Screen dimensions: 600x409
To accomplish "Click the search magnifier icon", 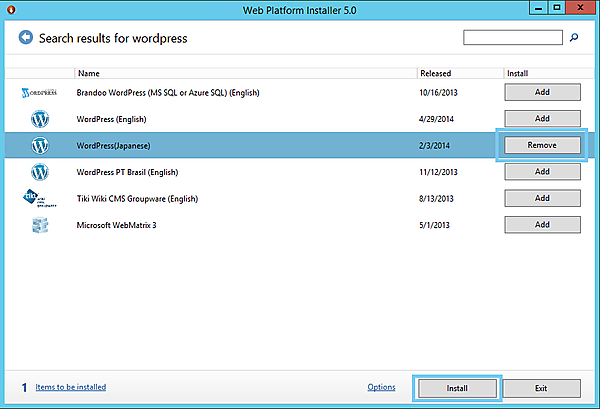I will 574,38.
